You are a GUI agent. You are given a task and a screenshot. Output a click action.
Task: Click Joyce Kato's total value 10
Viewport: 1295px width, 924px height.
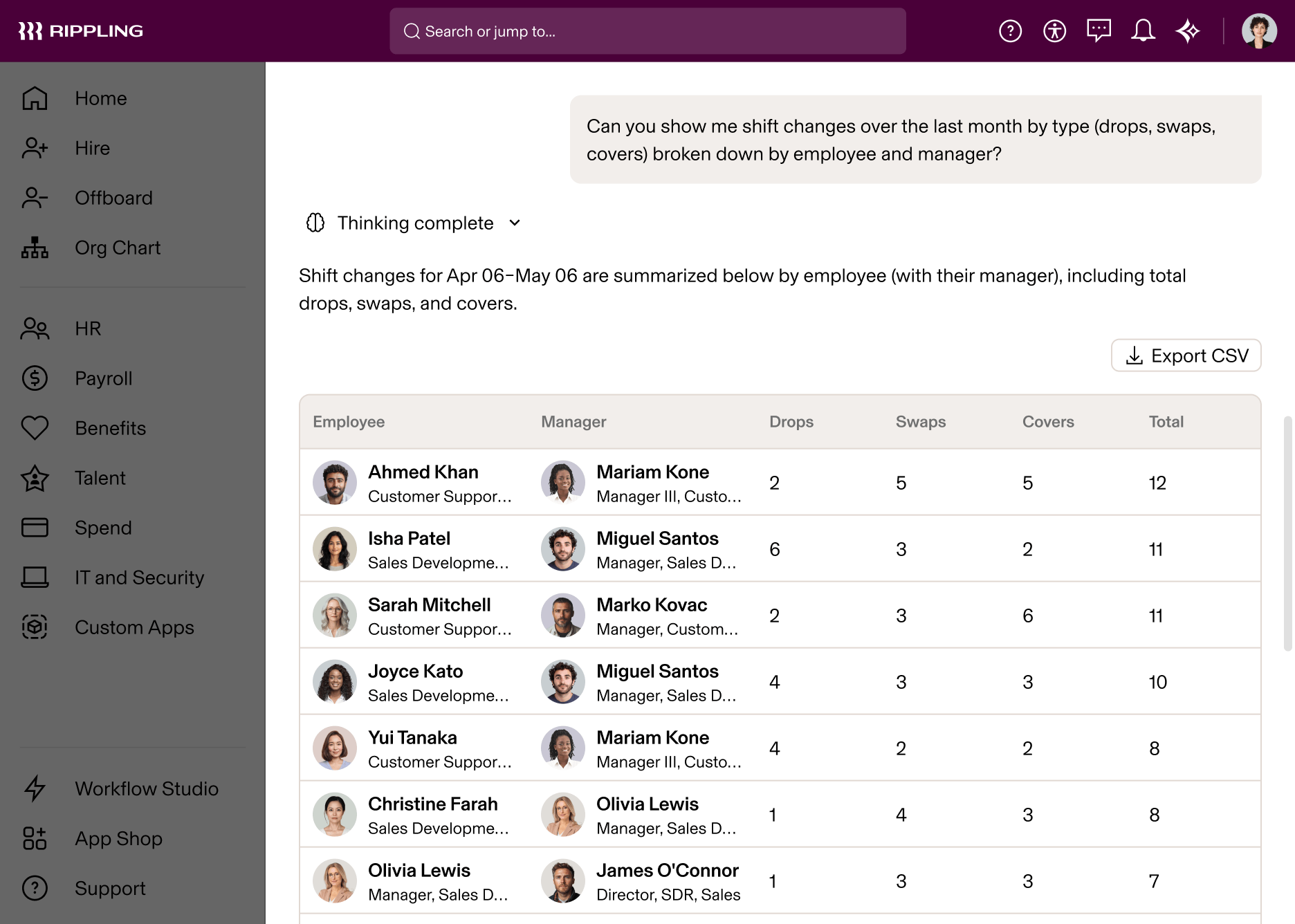(1158, 682)
